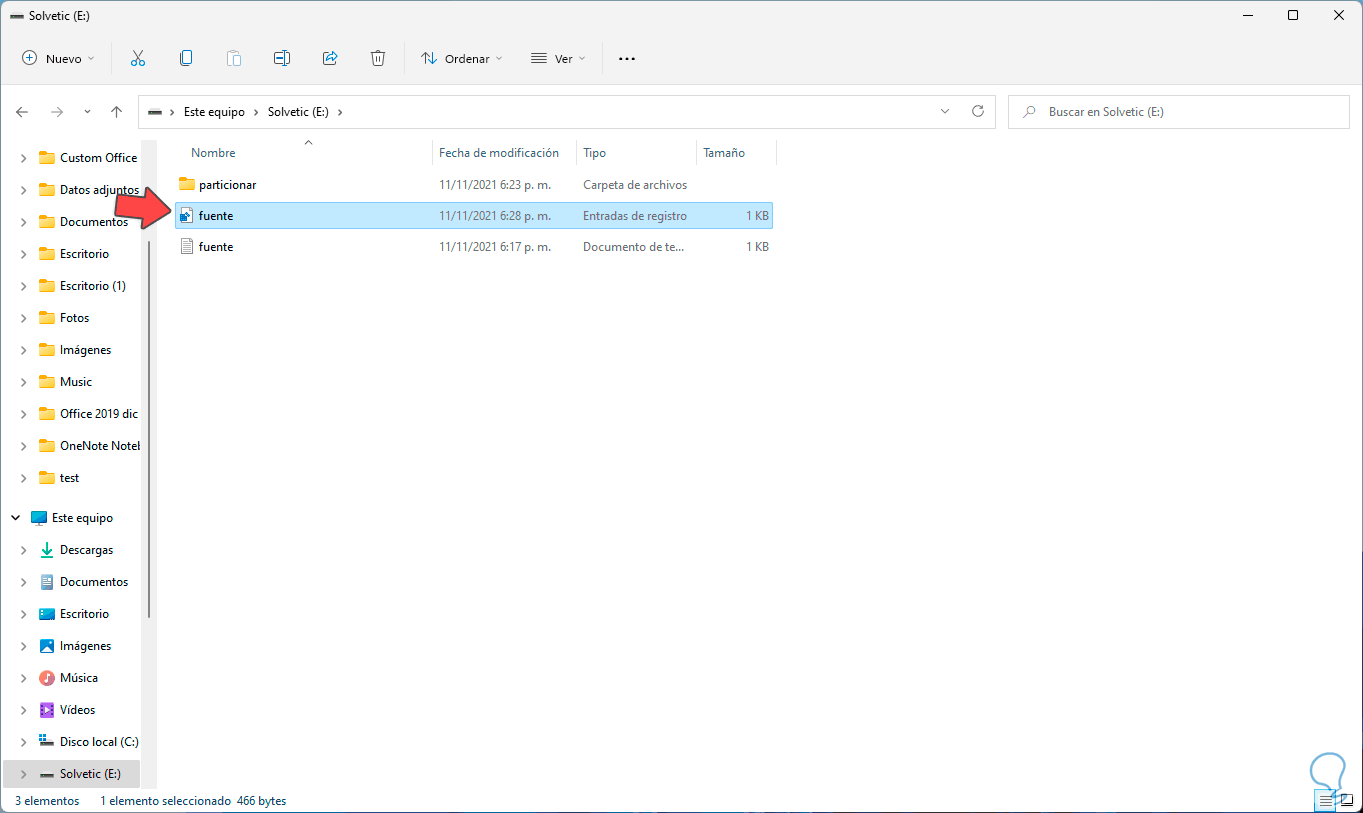The height and width of the screenshot is (813, 1363).
Task: Click the chevron after Este equipo in breadcrumb
Action: pyautogui.click(x=257, y=112)
